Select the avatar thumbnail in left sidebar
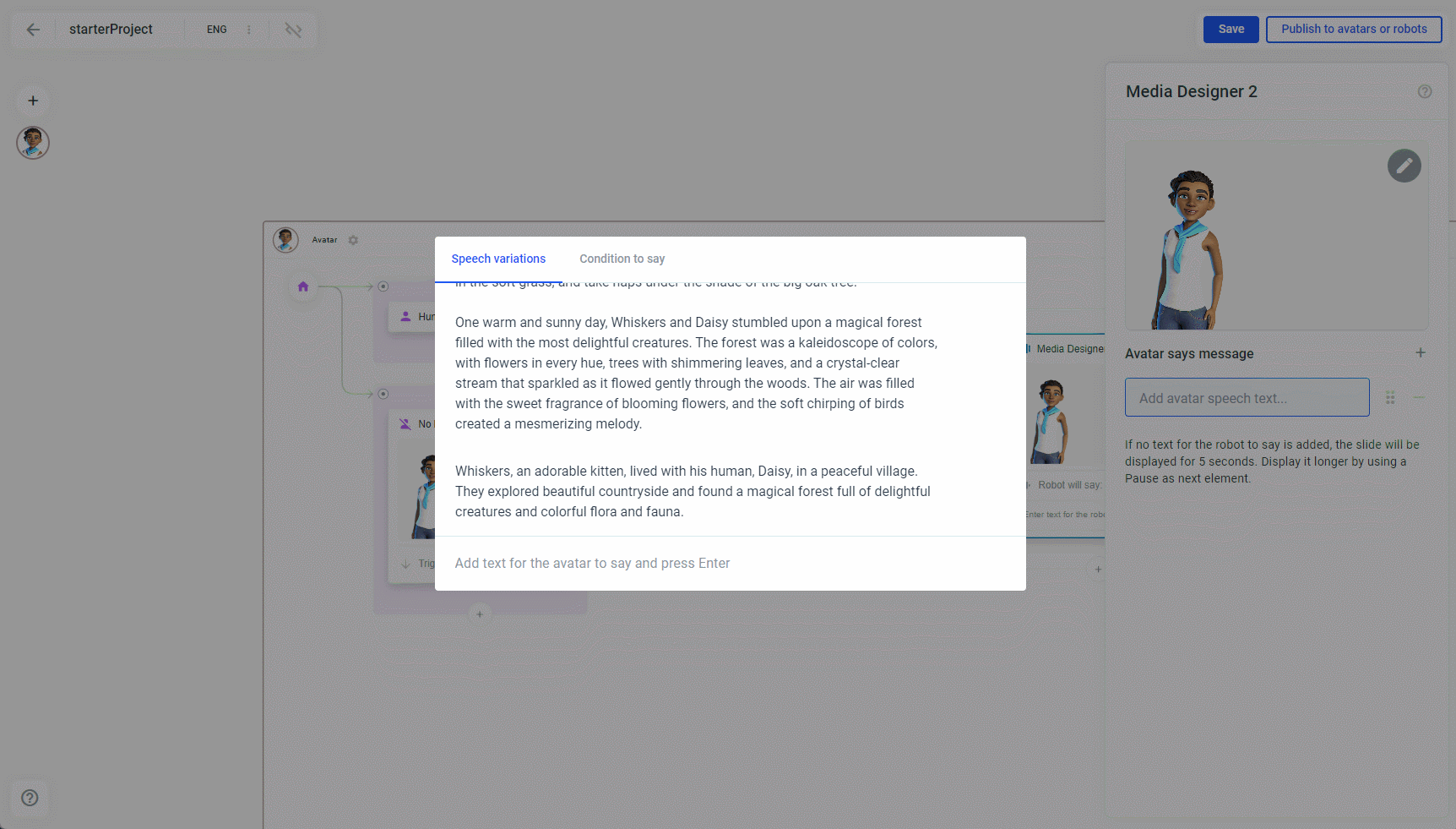 [33, 143]
